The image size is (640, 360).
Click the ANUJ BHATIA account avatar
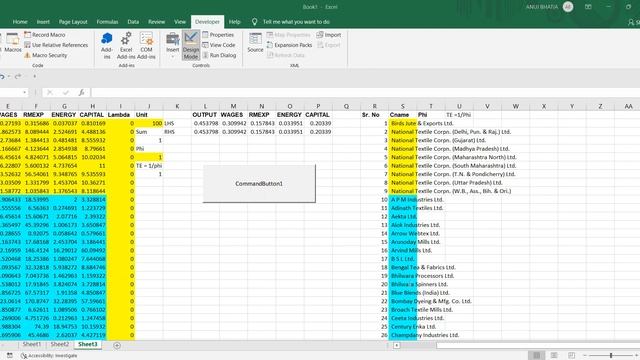pyautogui.click(x=568, y=7)
